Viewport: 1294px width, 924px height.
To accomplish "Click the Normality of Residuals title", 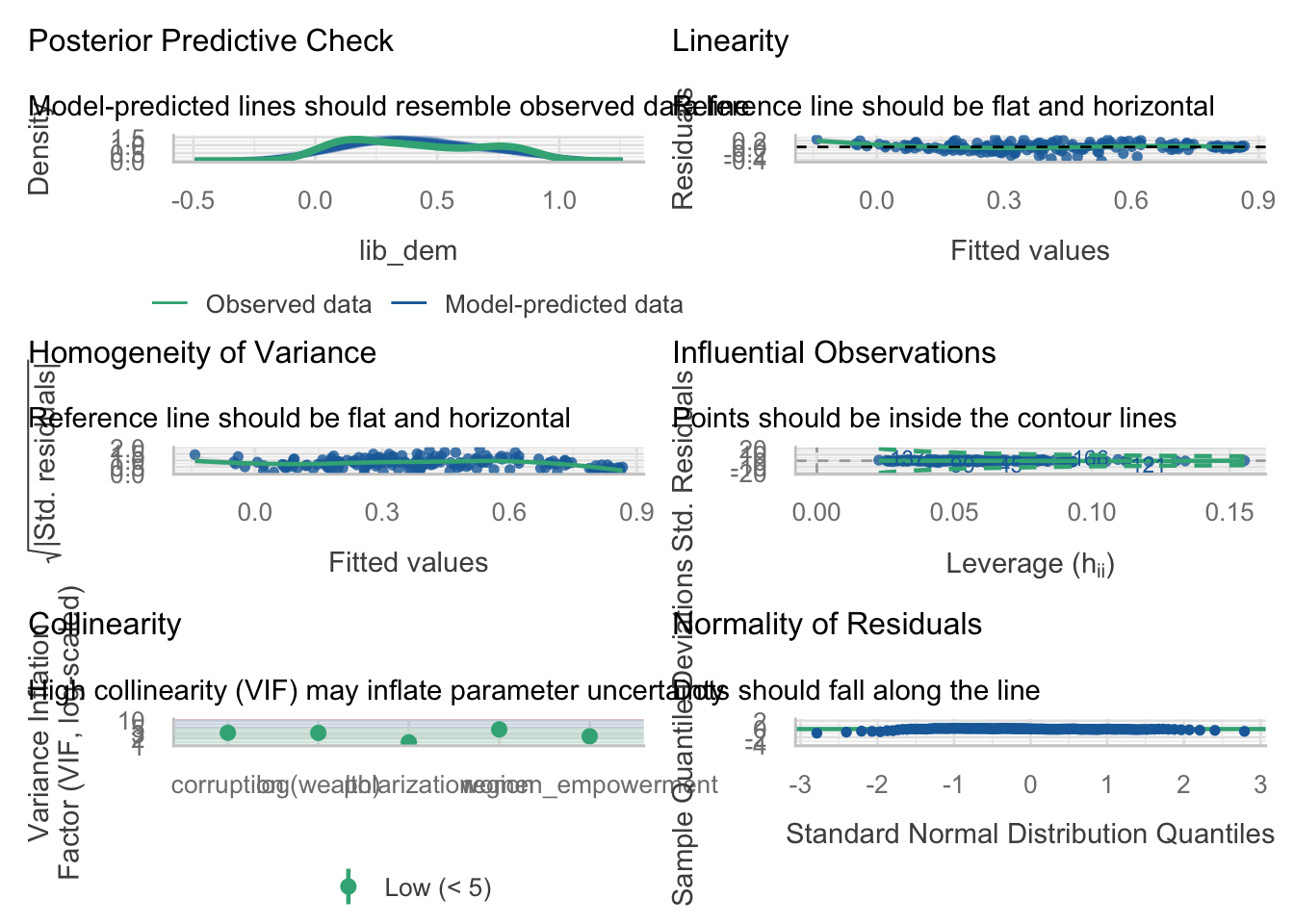I will pyautogui.click(x=827, y=625).
